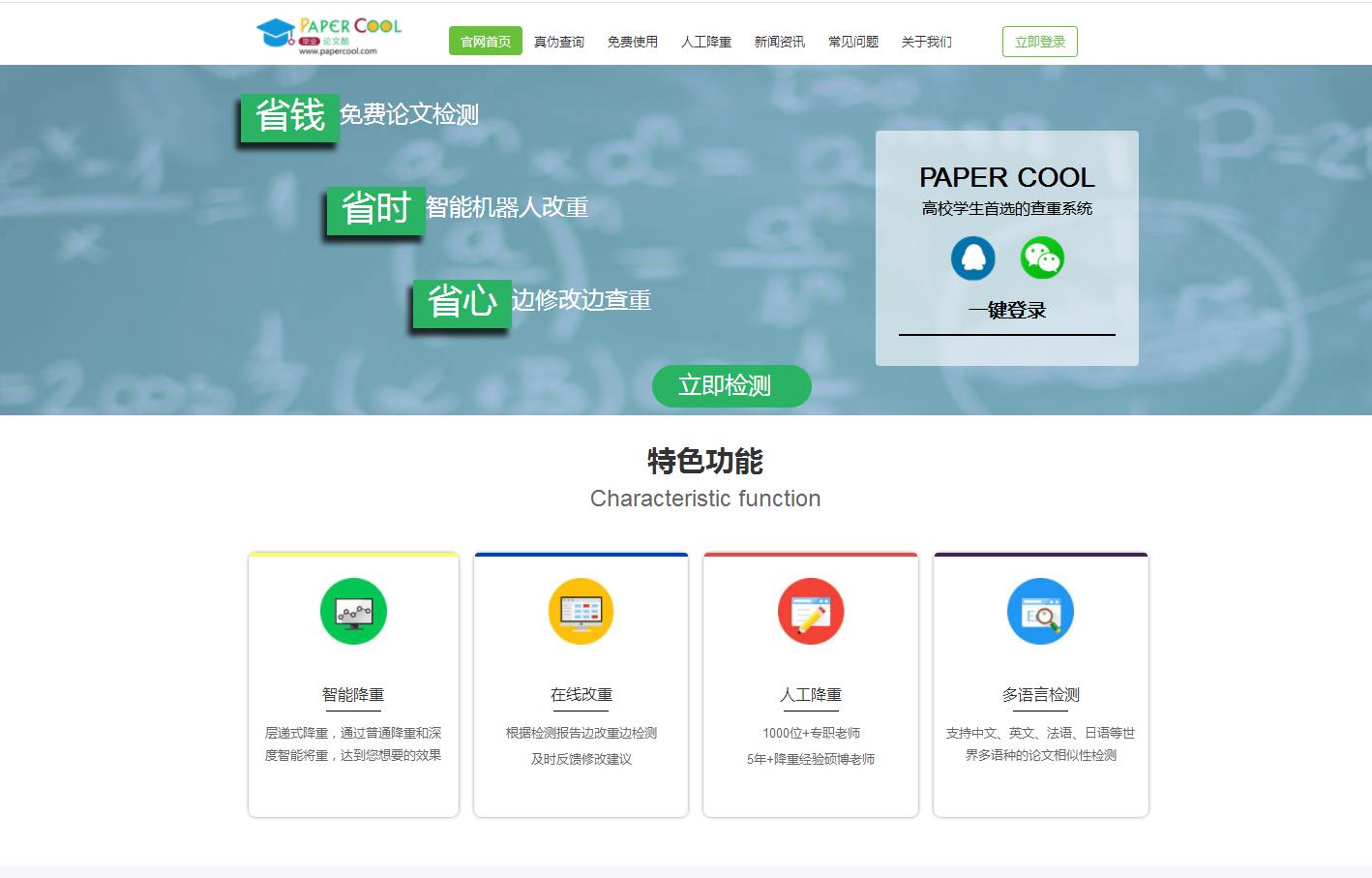Open the 免费使用 menu item
This screenshot has width=1372, height=878.
(633, 42)
